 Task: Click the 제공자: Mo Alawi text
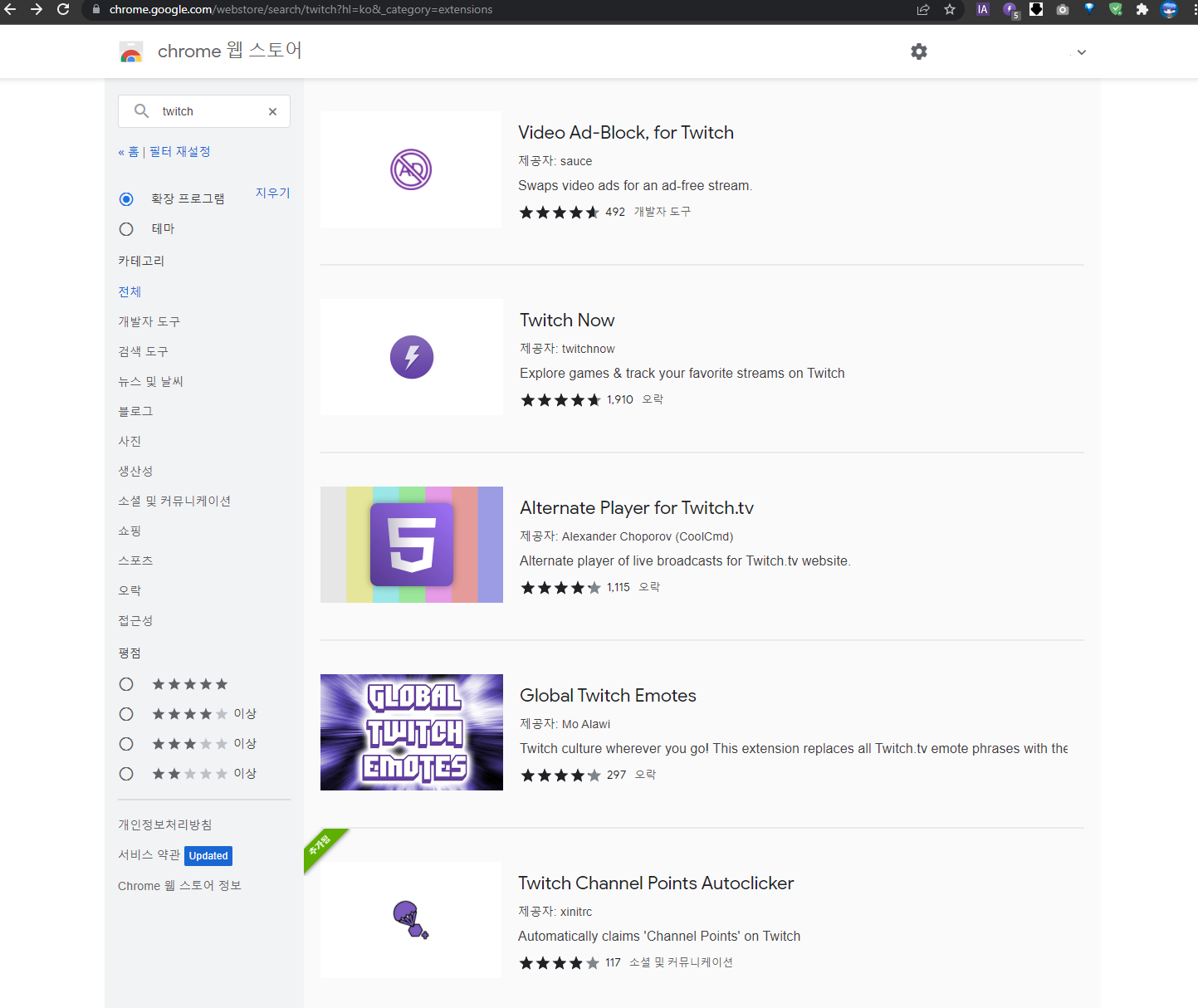565,724
